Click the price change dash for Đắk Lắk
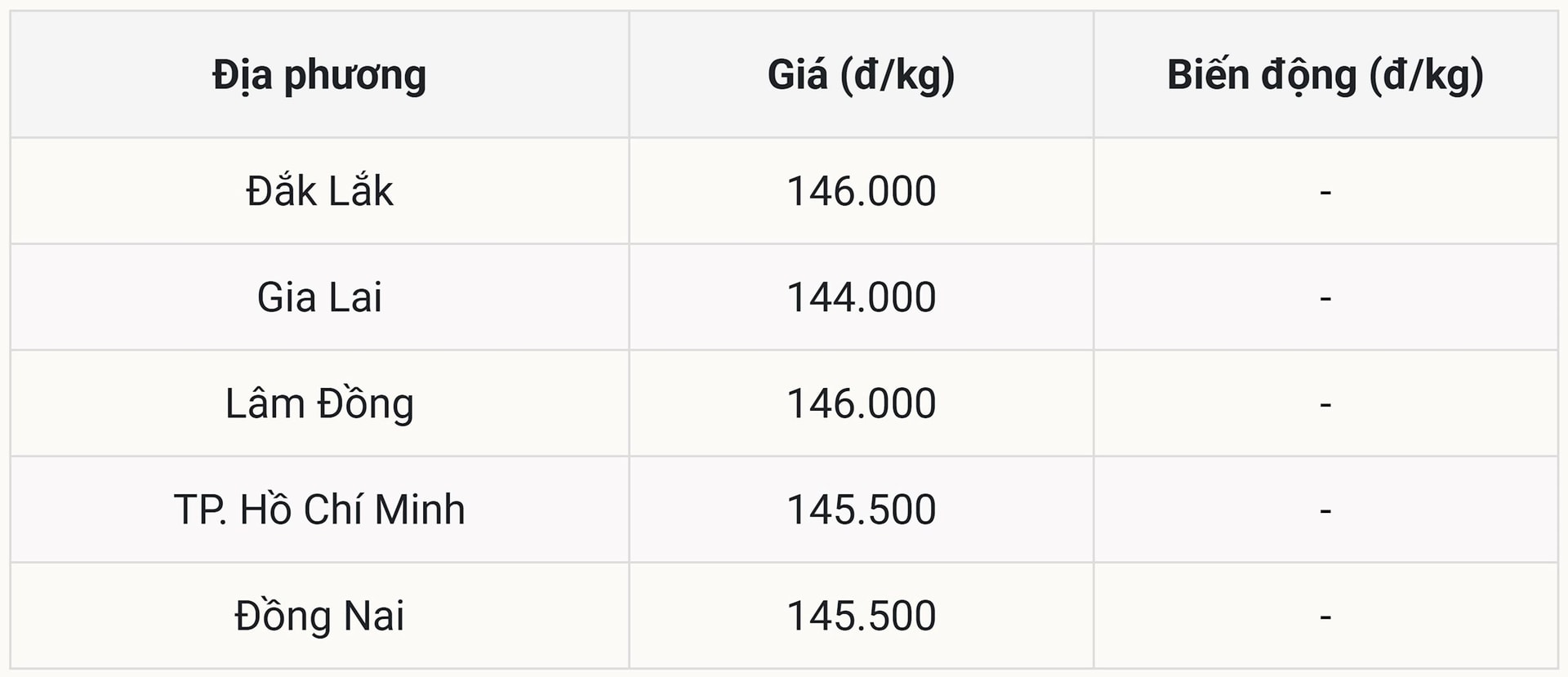The width and height of the screenshot is (1568, 677). (x=1325, y=193)
